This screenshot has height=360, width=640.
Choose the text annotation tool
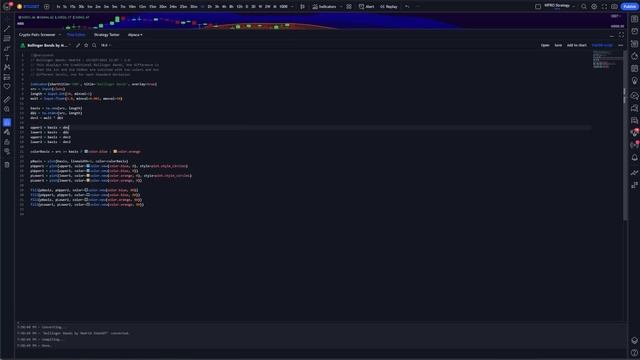tap(7, 58)
